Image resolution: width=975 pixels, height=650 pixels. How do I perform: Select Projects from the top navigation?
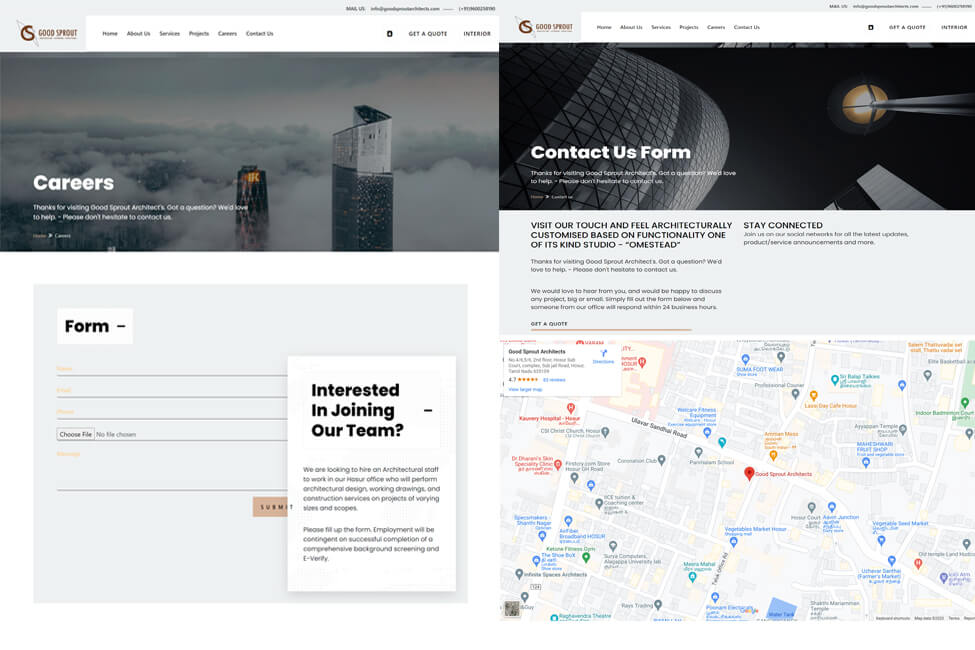[x=199, y=33]
